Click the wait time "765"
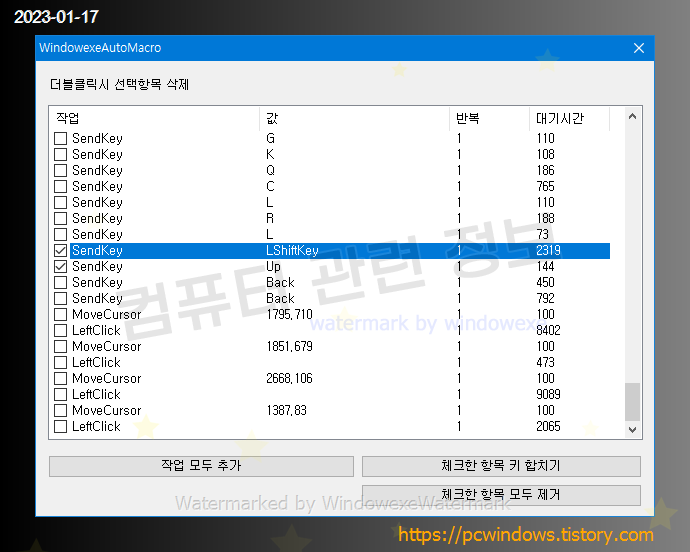This screenshot has width=690, height=552. tap(545, 187)
